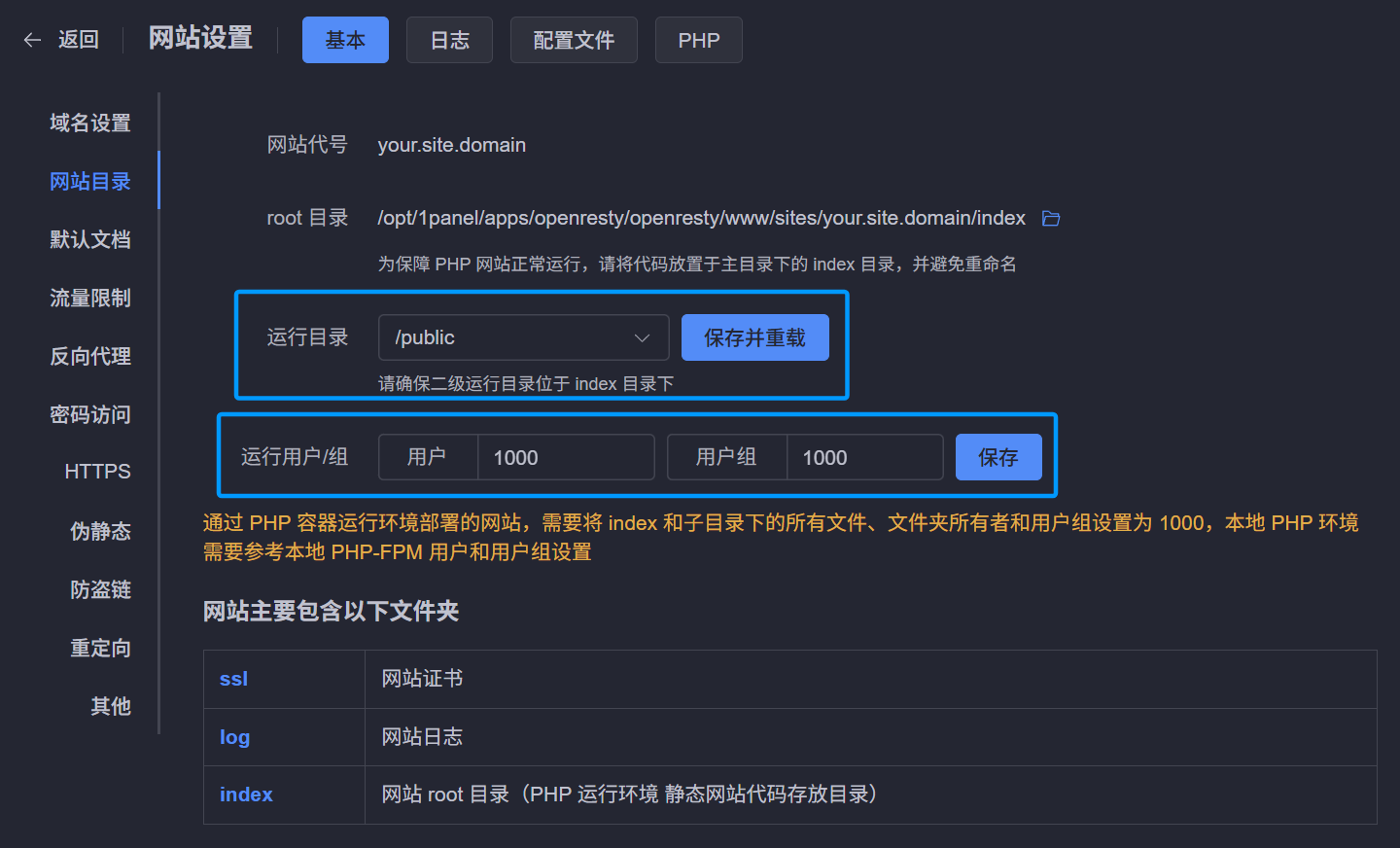The image size is (1400, 848).
Task: Select the 基本 tab
Action: point(345,40)
